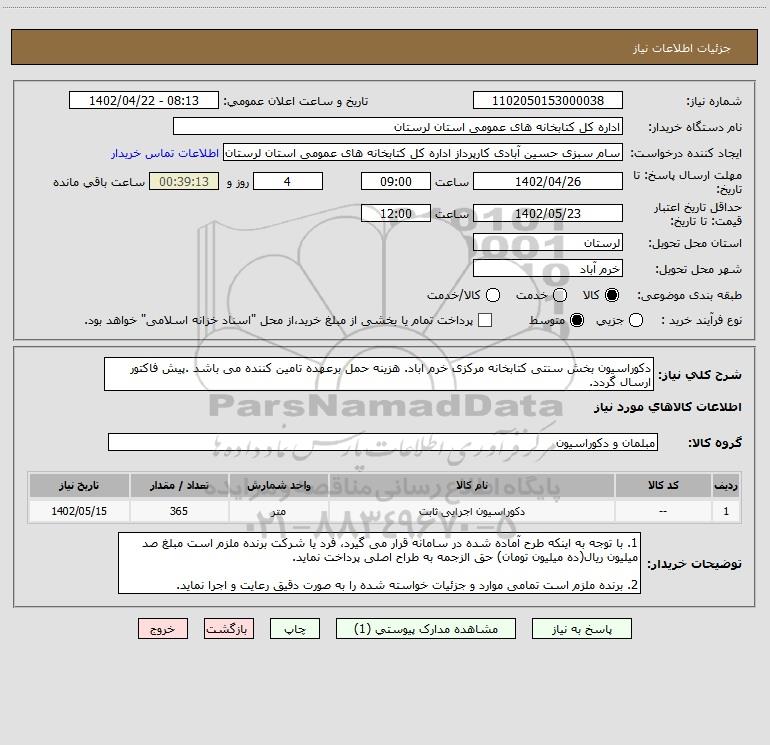This screenshot has width=770, height=745.
Task: Click the remaining days field showing 4
Action: [x=288, y=181]
